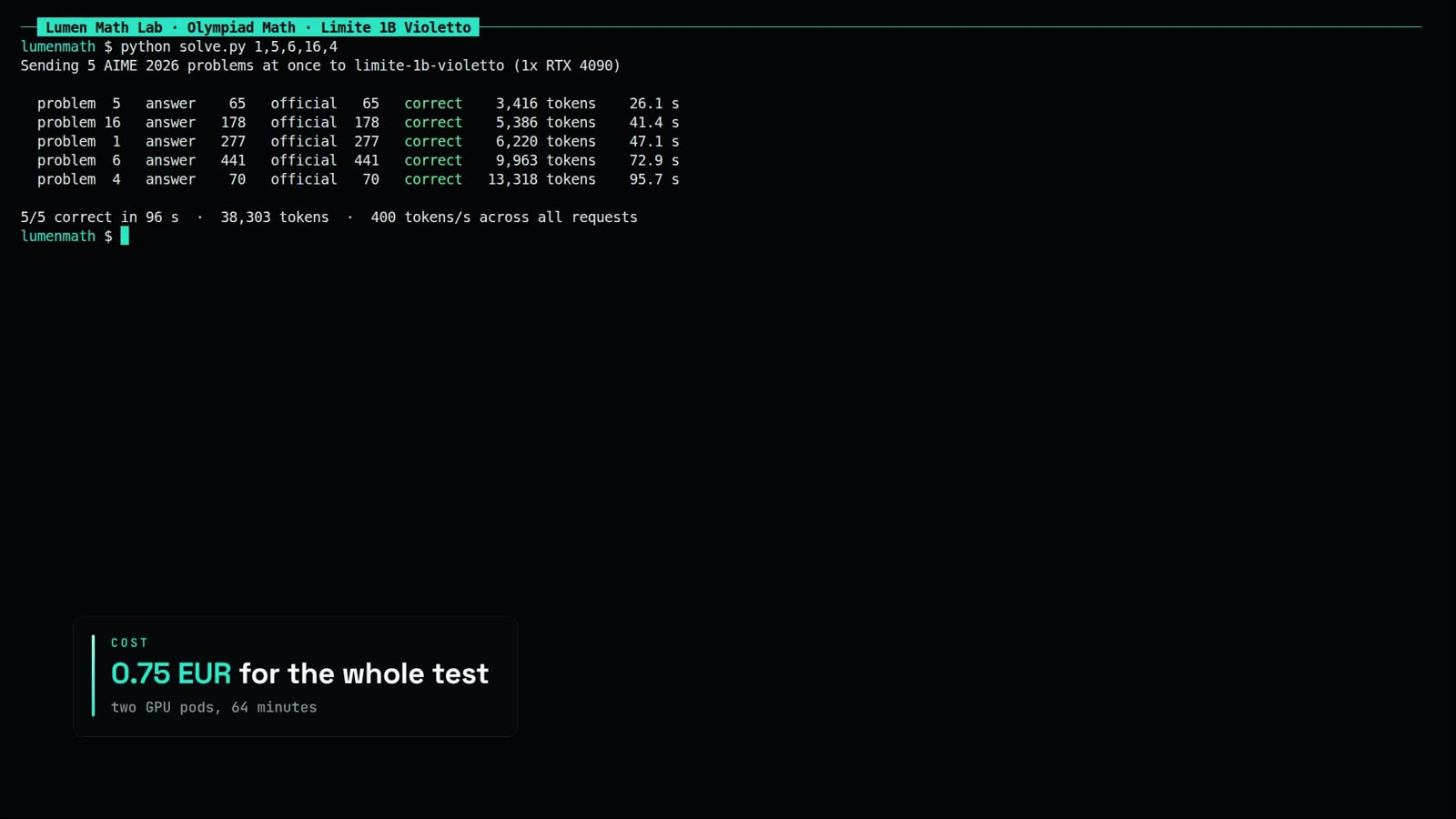Click 'correct' status in problem 5 row
Screen dimensions: 1456x819
coord(433,104)
